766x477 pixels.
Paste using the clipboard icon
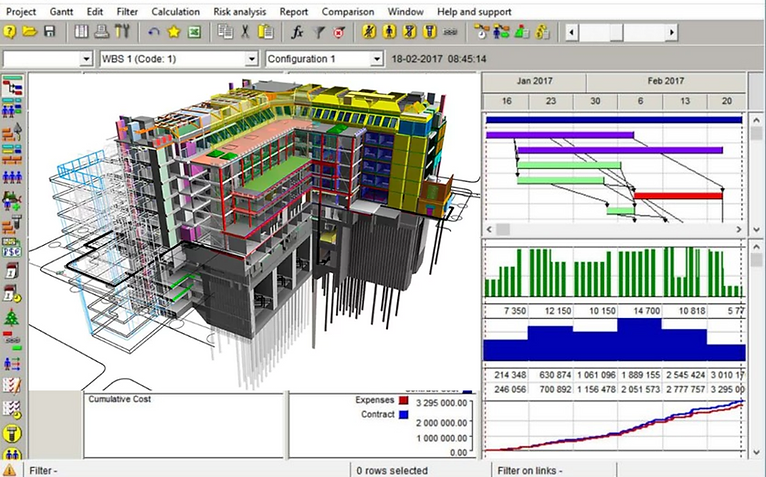[x=266, y=32]
